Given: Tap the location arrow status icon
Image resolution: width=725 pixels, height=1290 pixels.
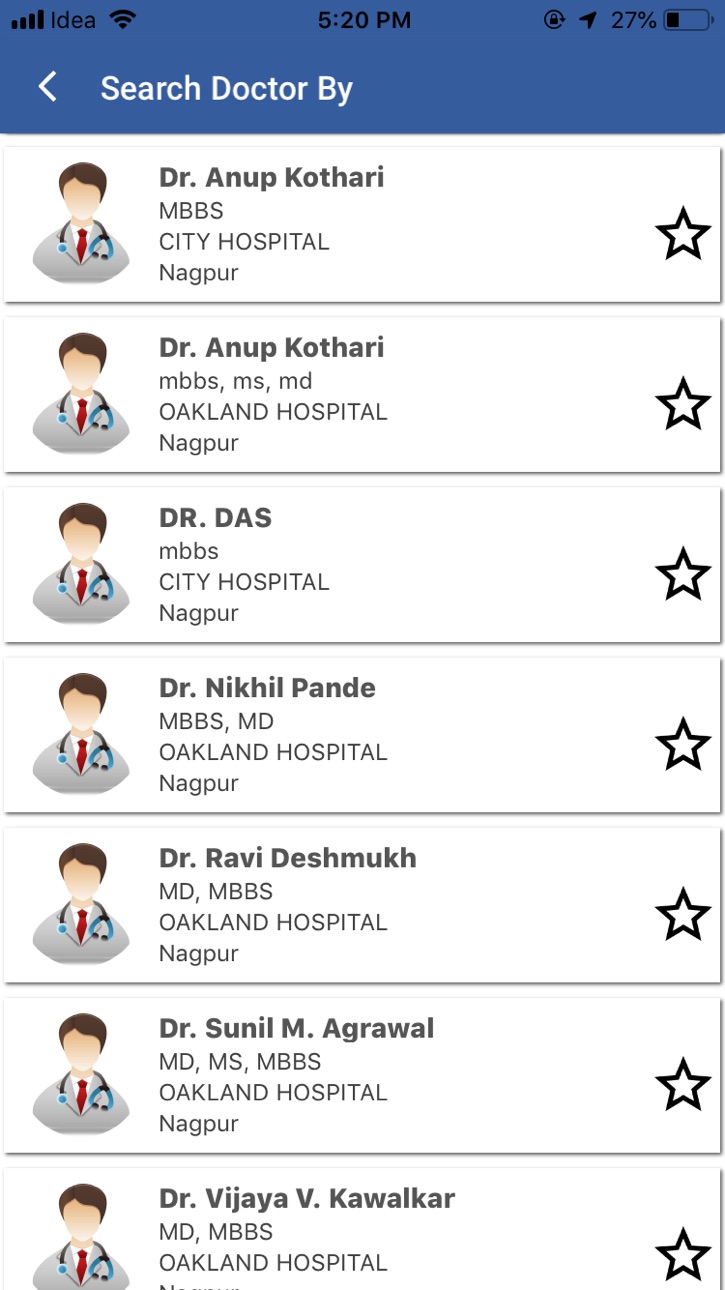Looking at the screenshot, I should (x=591, y=20).
